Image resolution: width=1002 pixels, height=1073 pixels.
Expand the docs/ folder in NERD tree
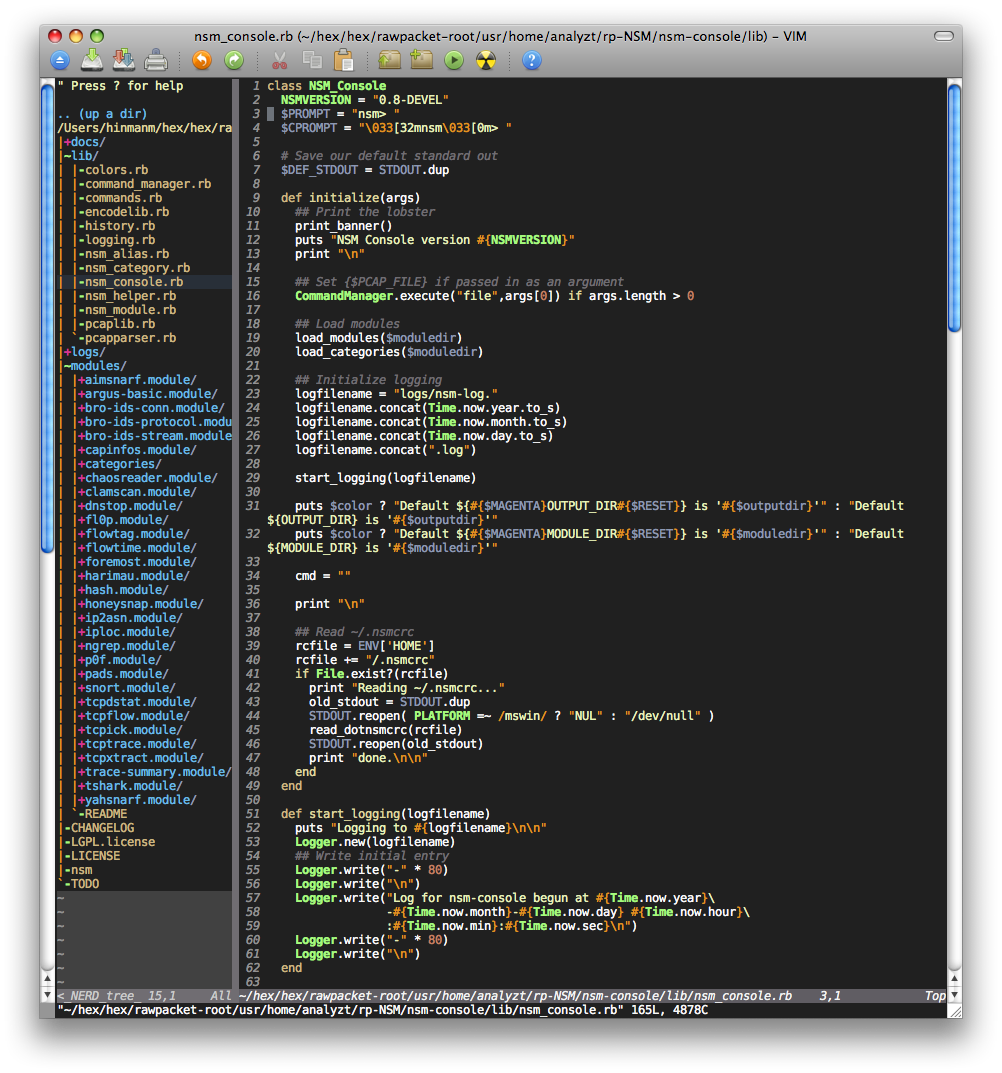85,142
